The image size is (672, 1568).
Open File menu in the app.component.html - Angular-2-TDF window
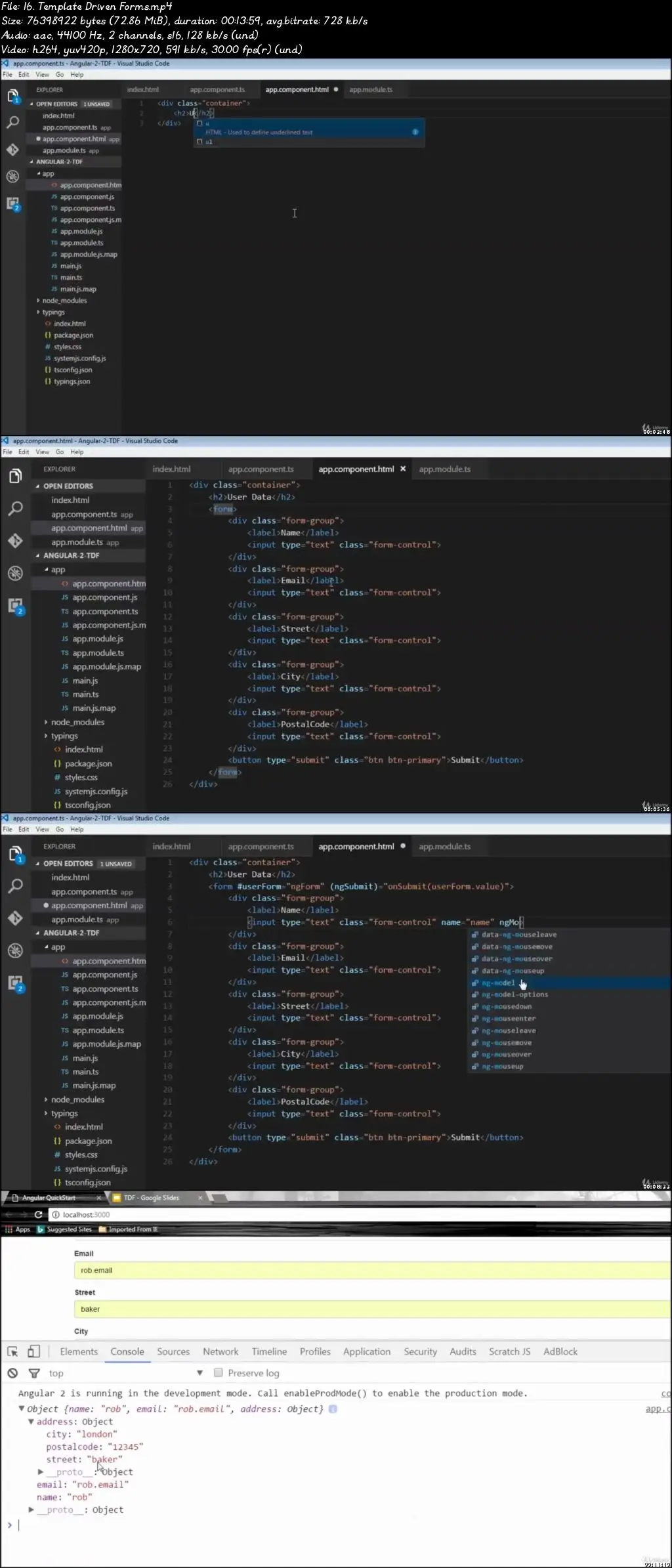[x=7, y=452]
